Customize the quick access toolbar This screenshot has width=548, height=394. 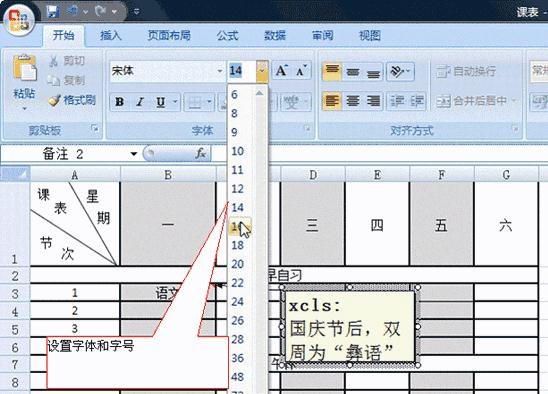pyautogui.click(x=137, y=12)
